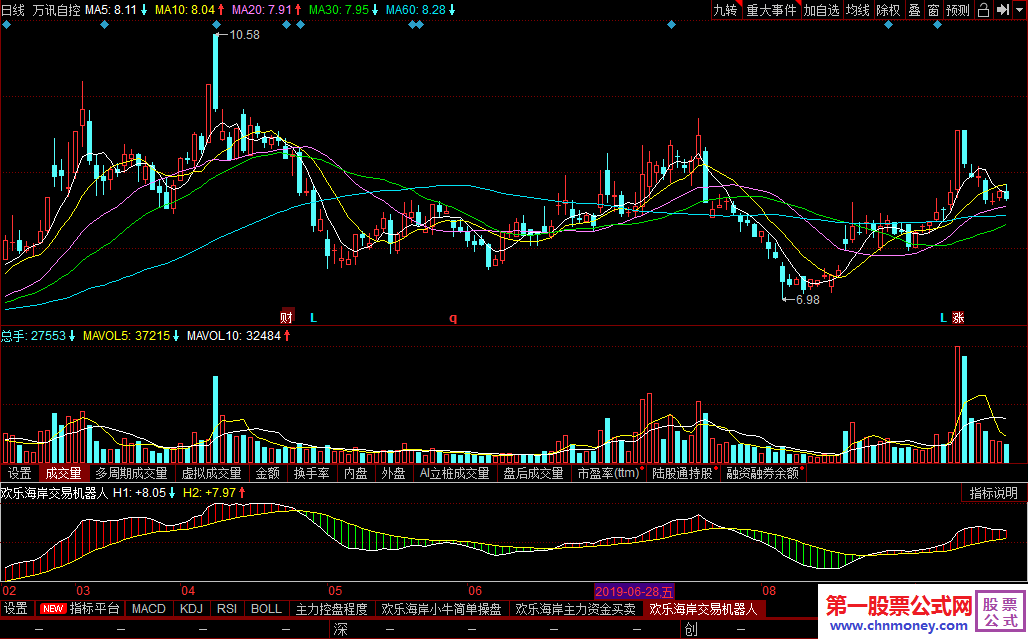The width and height of the screenshot is (1028, 639).
Task: Toggle 除权 ex-rights adjustment
Action: coord(888,10)
